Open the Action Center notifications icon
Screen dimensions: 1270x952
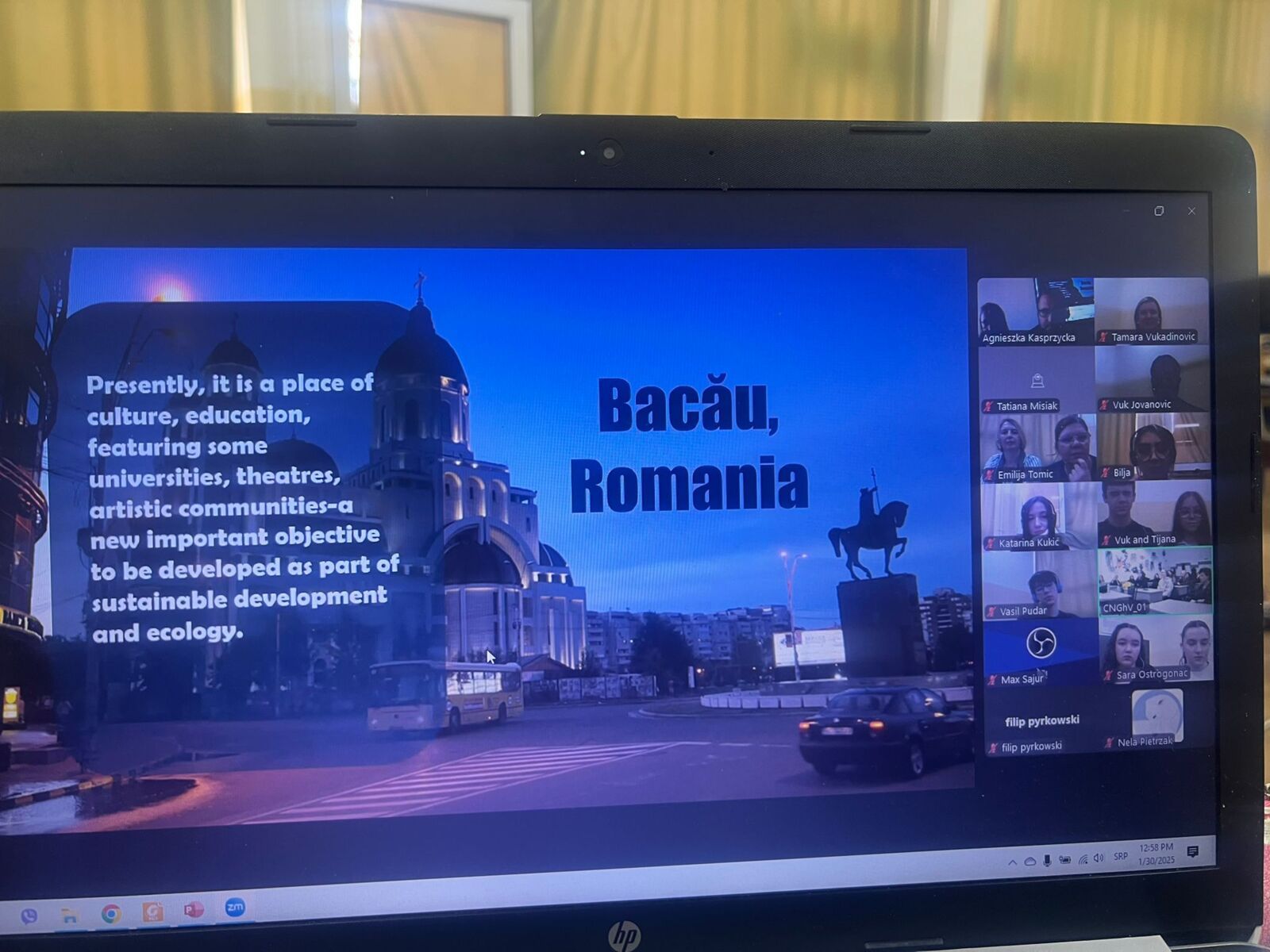coord(1192,852)
